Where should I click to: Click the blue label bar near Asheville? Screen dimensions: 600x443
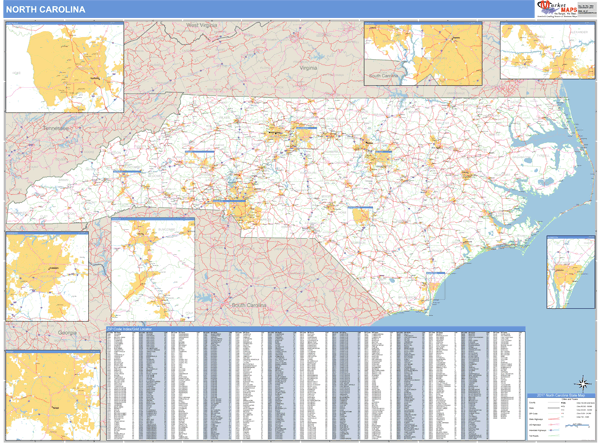[127, 171]
